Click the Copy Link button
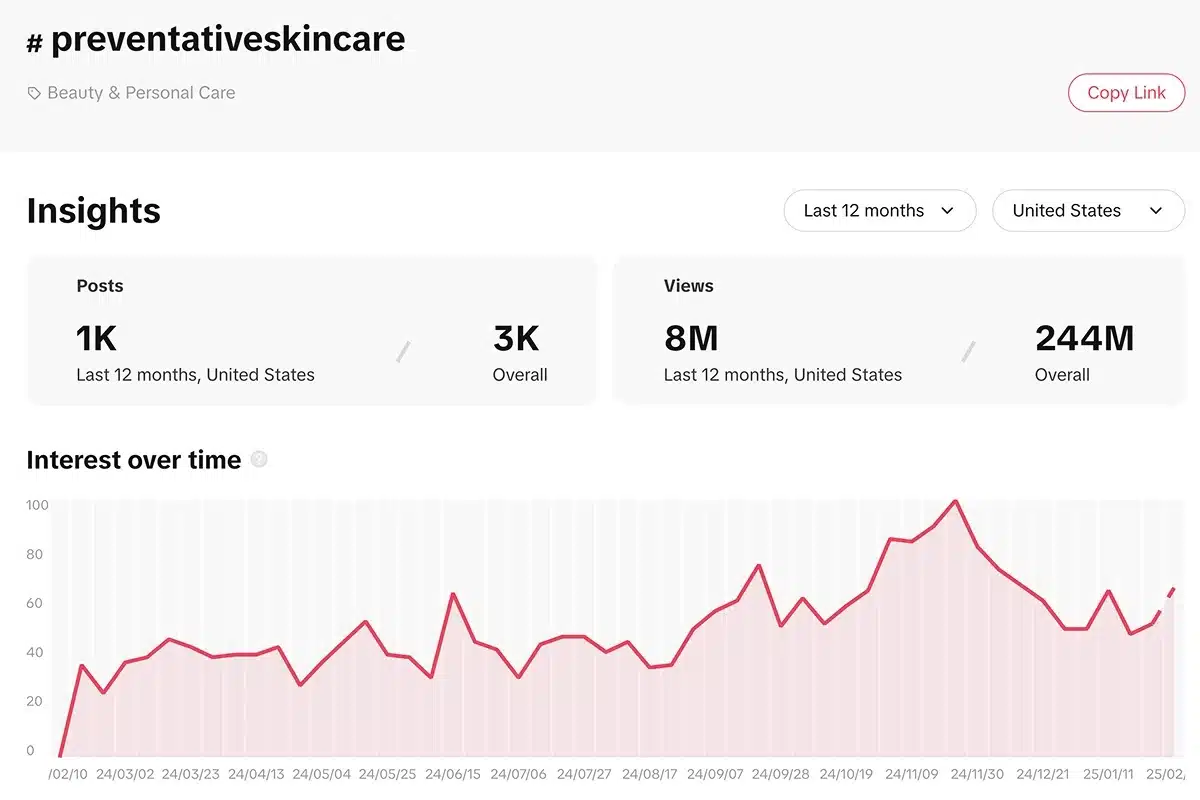Viewport: 1200px width, 800px height. pos(1126,93)
